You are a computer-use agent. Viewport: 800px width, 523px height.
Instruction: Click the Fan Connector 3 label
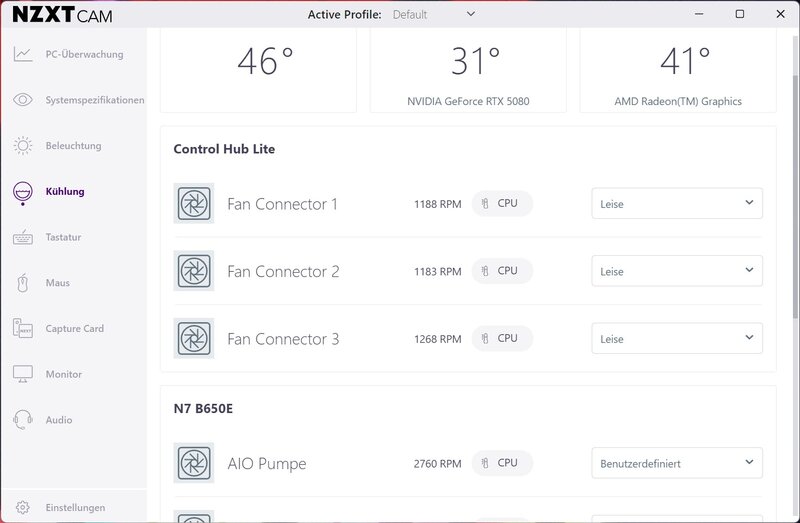(x=283, y=339)
